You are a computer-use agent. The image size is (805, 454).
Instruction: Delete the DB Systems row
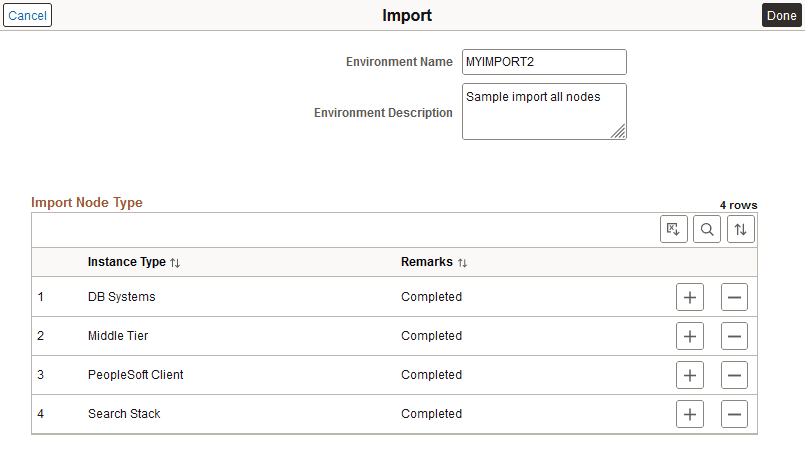click(x=734, y=297)
